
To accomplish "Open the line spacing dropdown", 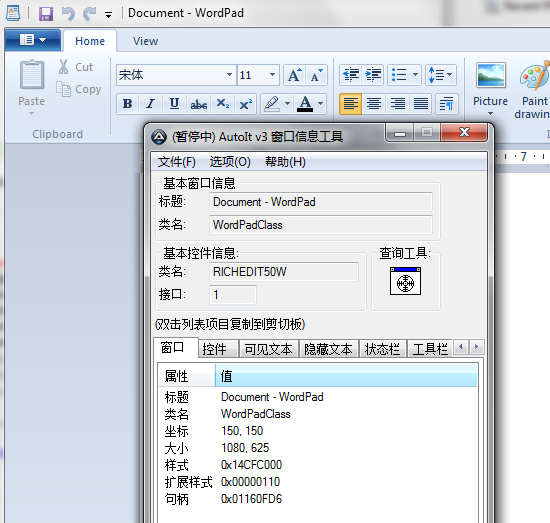I will point(441,75).
